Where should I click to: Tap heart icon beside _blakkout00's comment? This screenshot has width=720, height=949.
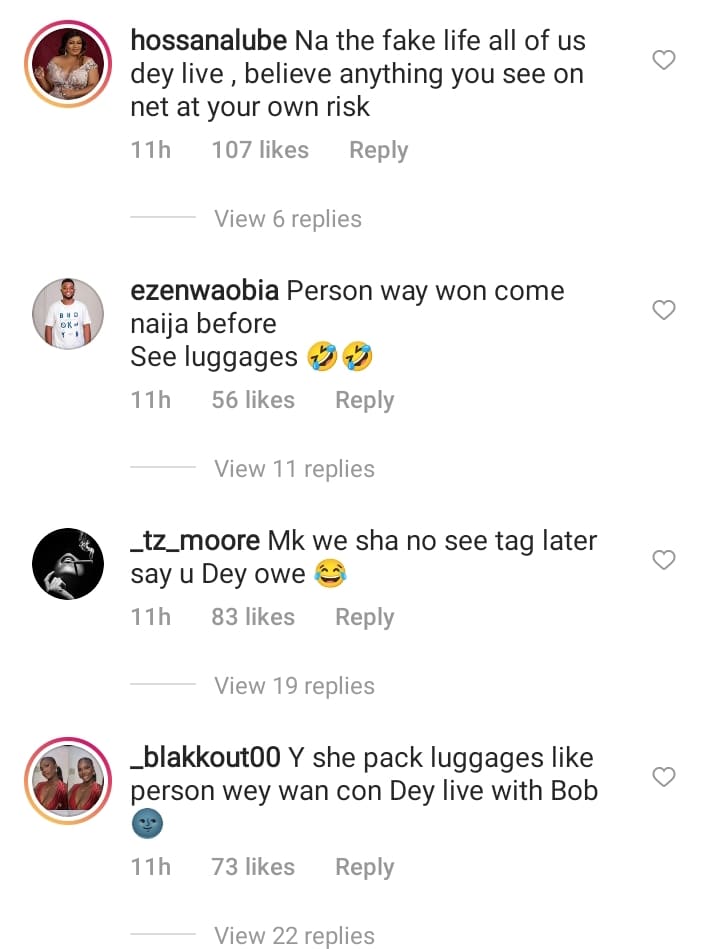664,777
